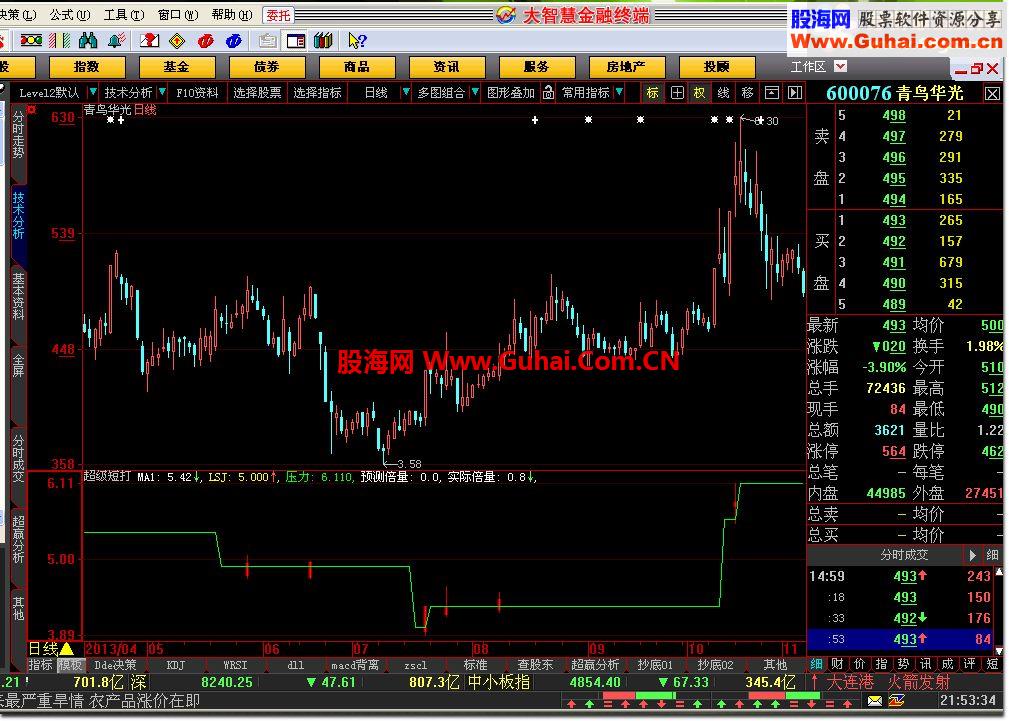The image size is (1009, 721).
Task: Open the question mark help icon
Action: tap(357, 42)
